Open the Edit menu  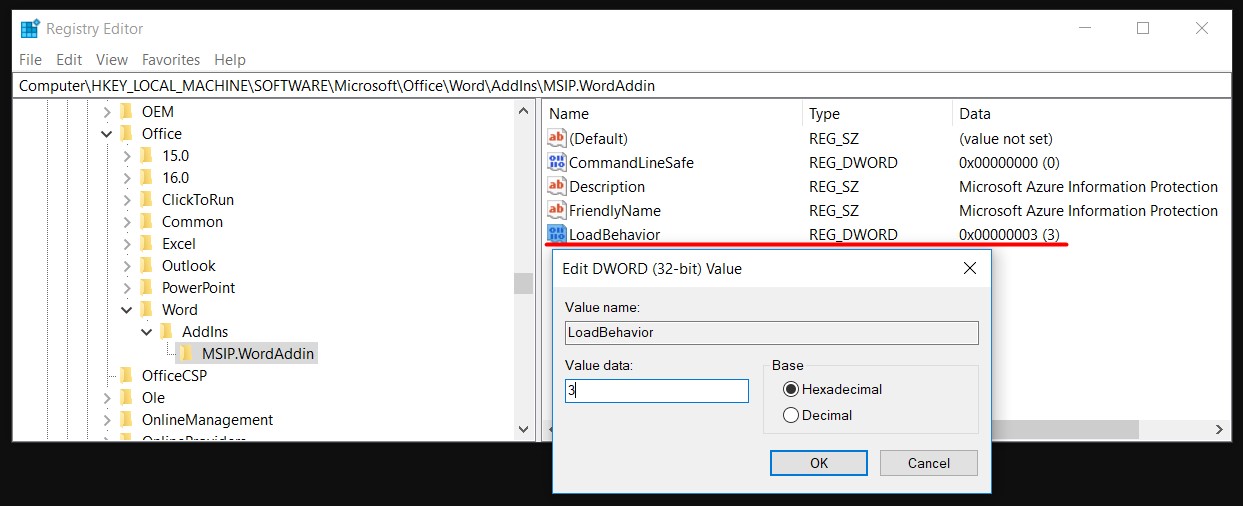(69, 60)
